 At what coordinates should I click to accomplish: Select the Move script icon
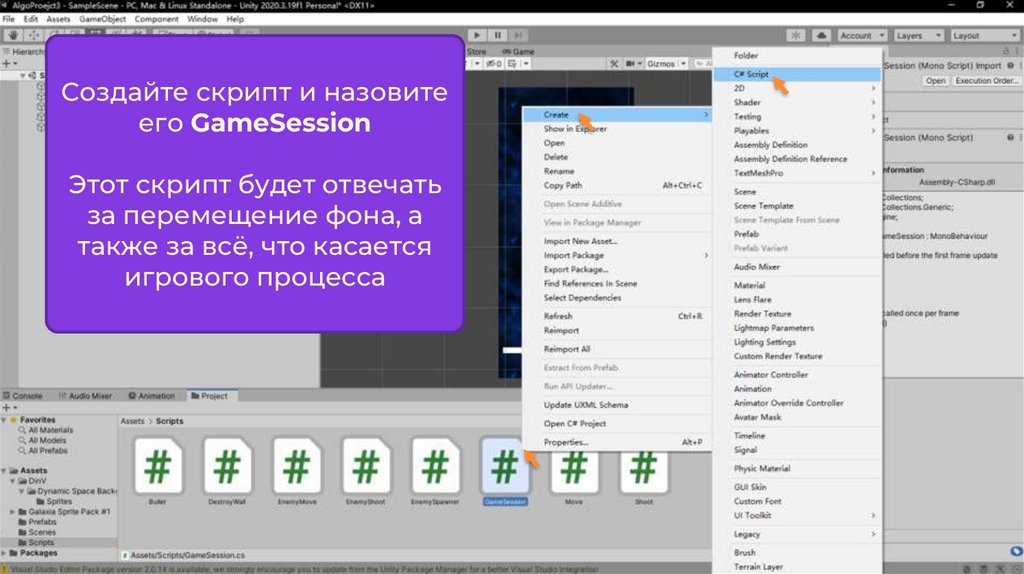coord(574,471)
